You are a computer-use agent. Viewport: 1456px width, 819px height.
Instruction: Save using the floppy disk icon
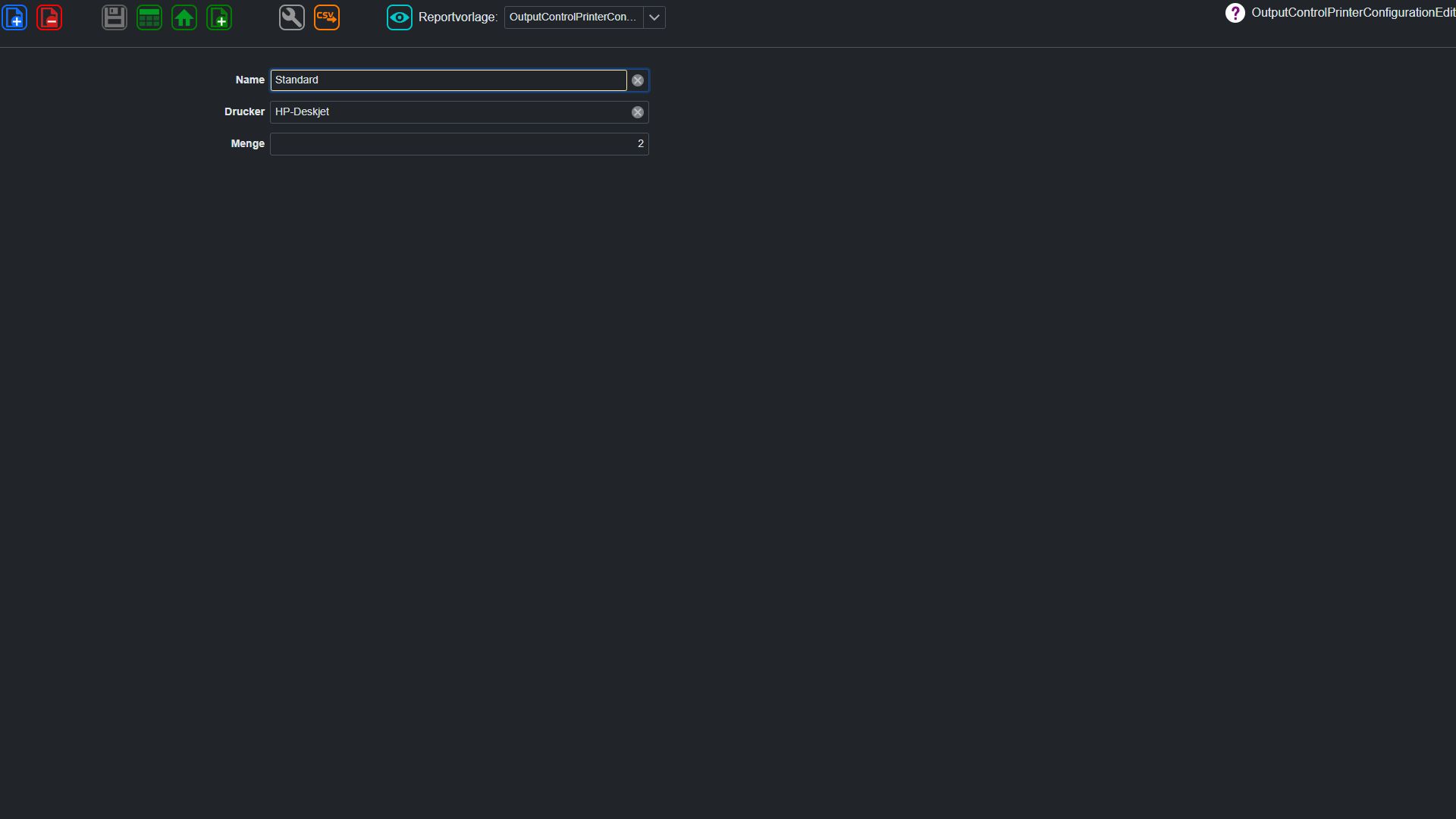(x=115, y=17)
